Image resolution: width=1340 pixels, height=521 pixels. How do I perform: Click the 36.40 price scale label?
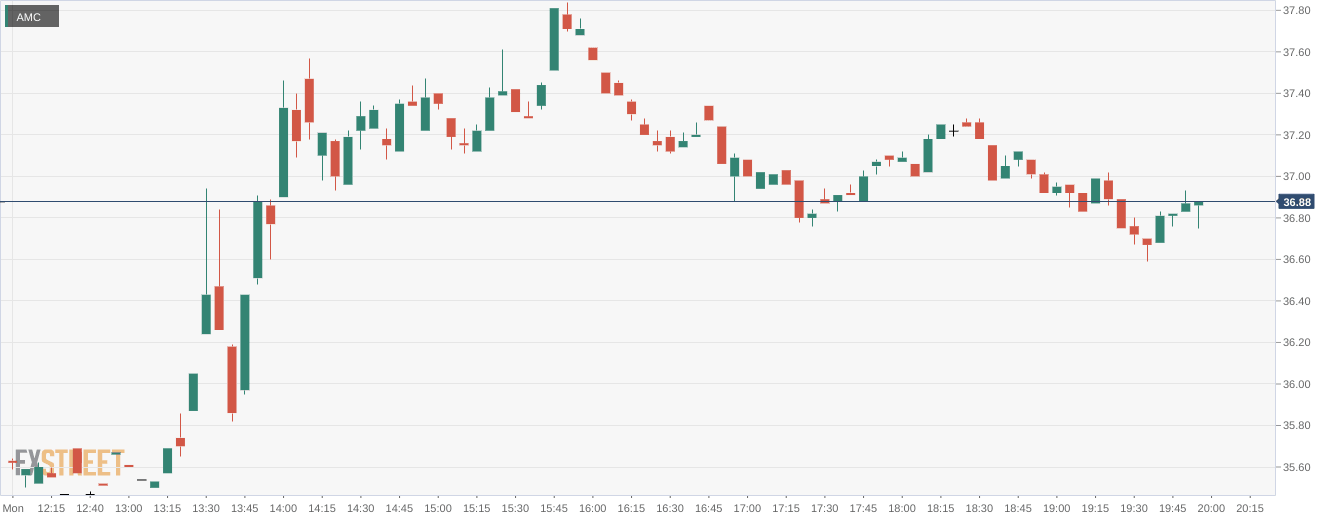point(1296,301)
